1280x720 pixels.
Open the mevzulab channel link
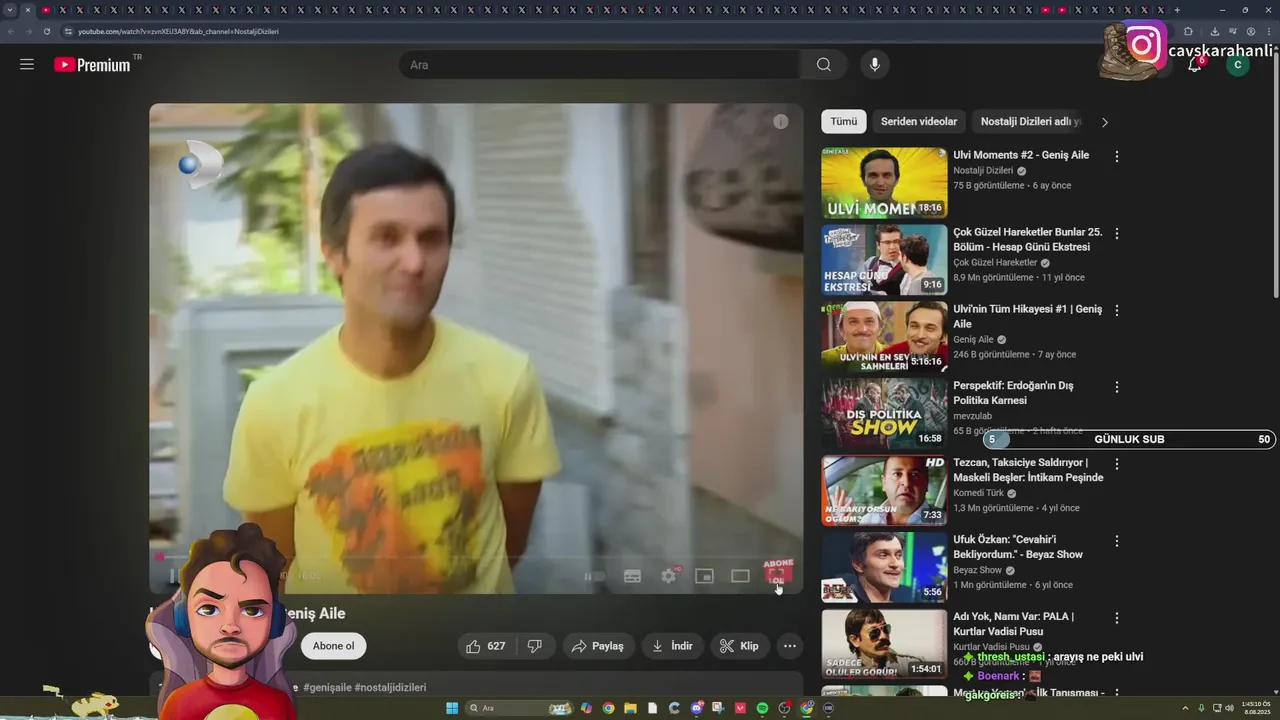pos(972,416)
